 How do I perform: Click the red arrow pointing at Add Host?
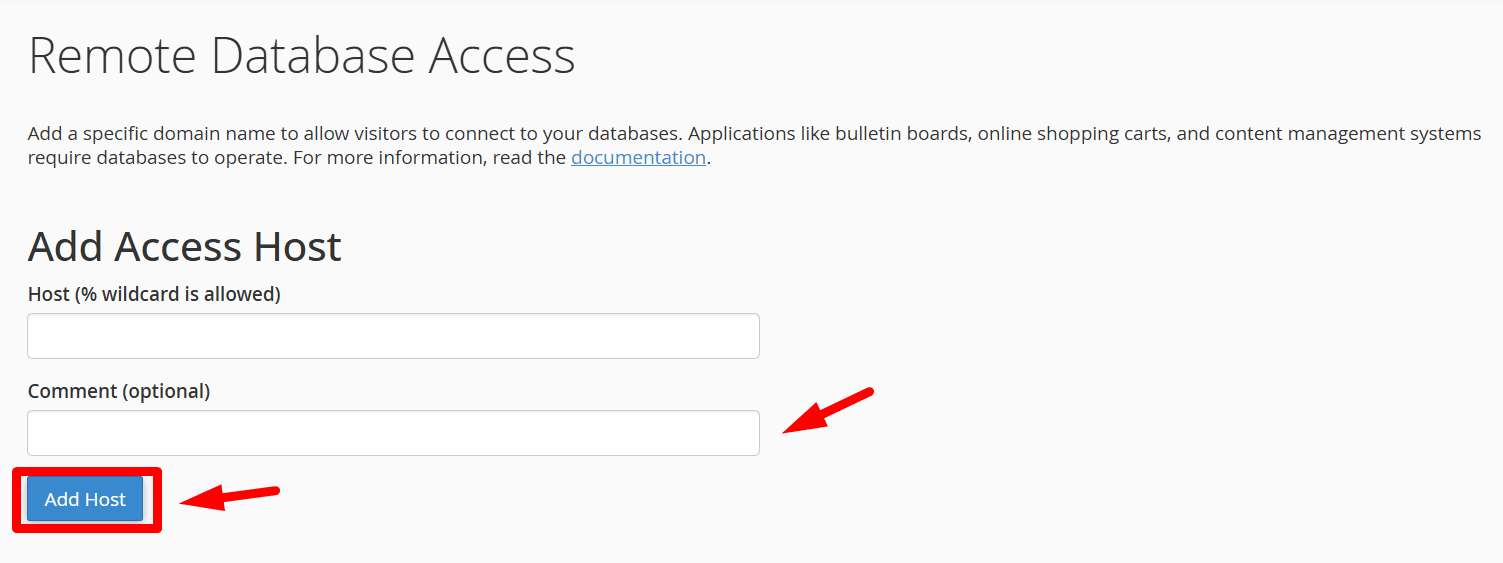(229, 496)
